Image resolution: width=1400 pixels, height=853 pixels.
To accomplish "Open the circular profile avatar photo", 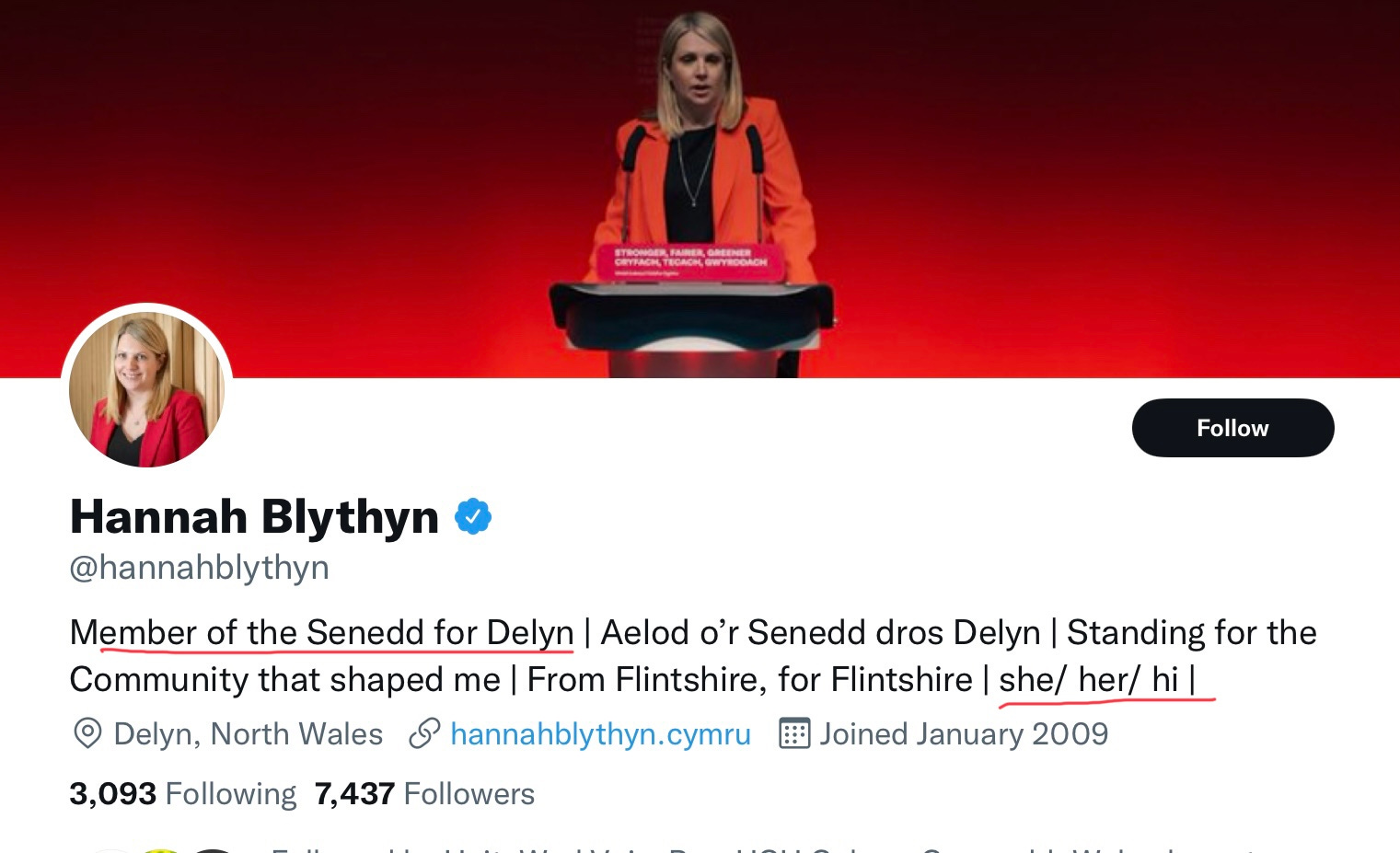I will (x=147, y=389).
